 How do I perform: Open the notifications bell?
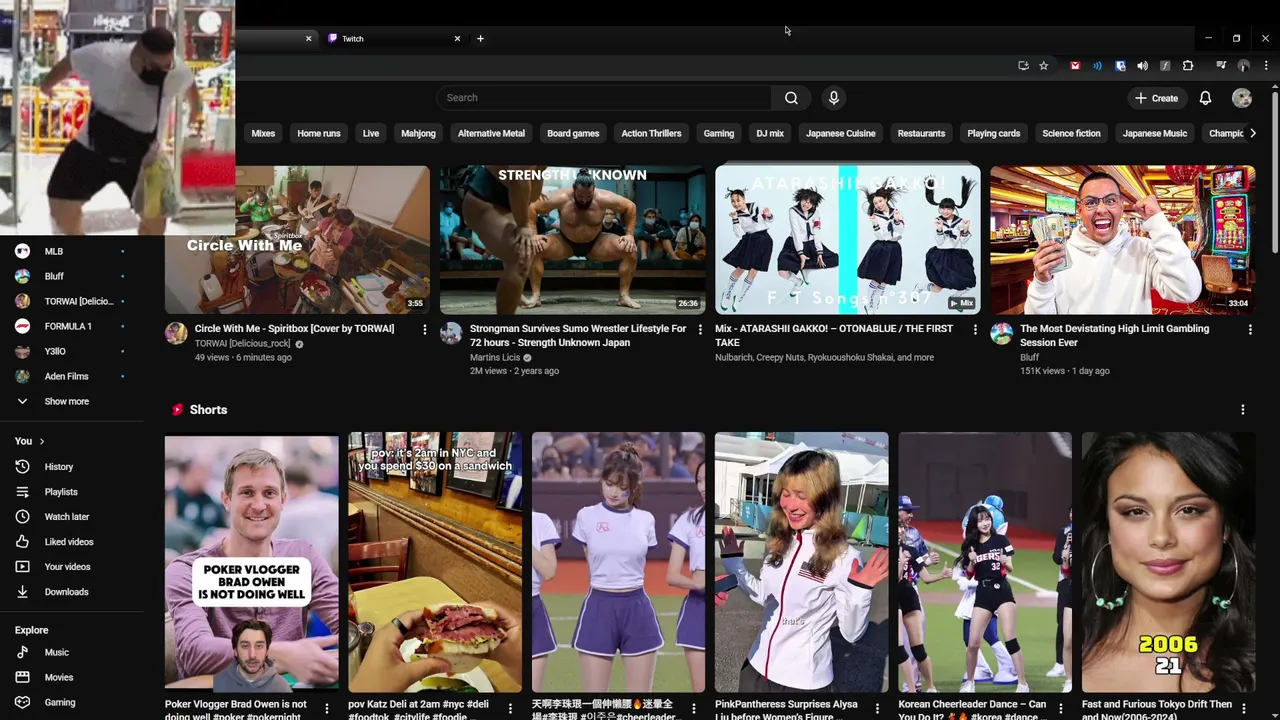pyautogui.click(x=1205, y=98)
